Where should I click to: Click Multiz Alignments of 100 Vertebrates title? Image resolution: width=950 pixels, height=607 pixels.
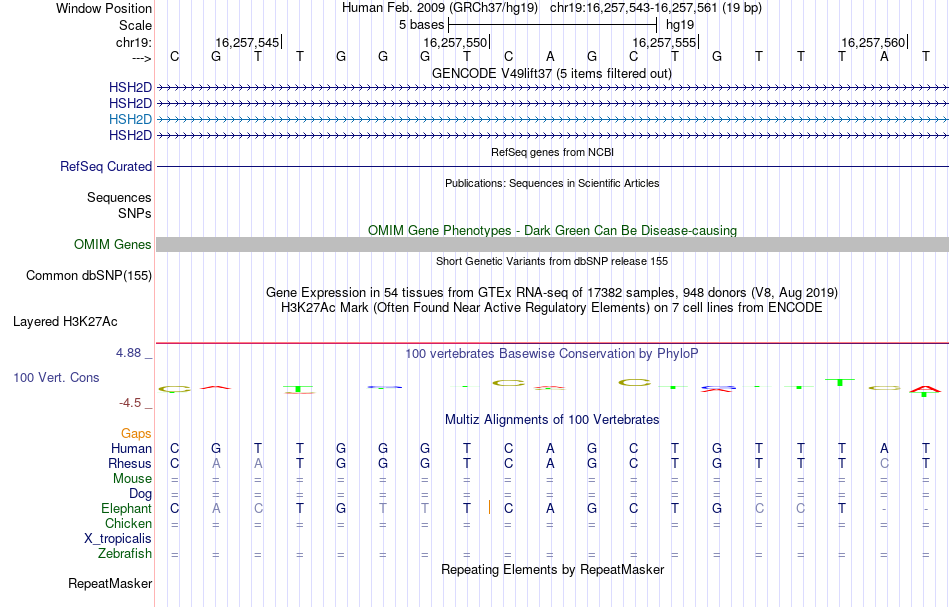[x=552, y=420]
